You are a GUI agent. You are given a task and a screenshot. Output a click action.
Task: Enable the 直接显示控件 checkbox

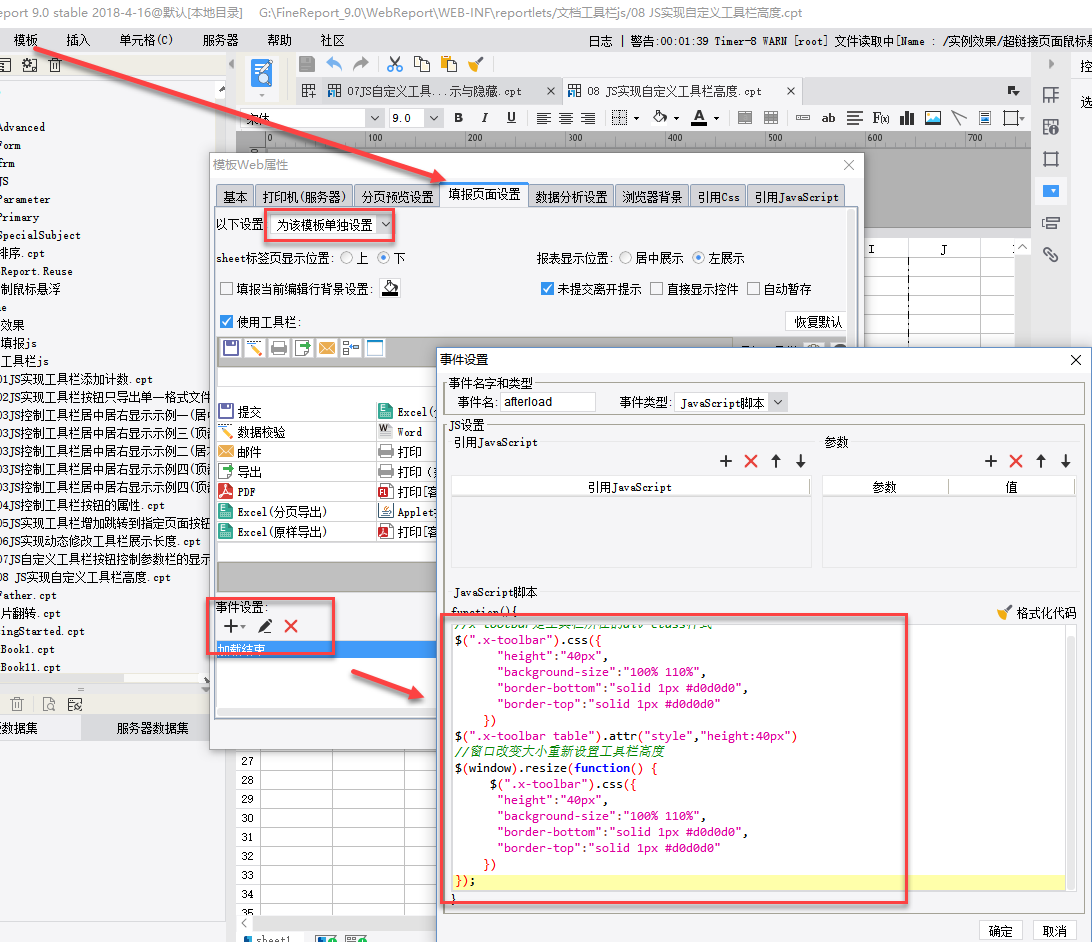656,289
